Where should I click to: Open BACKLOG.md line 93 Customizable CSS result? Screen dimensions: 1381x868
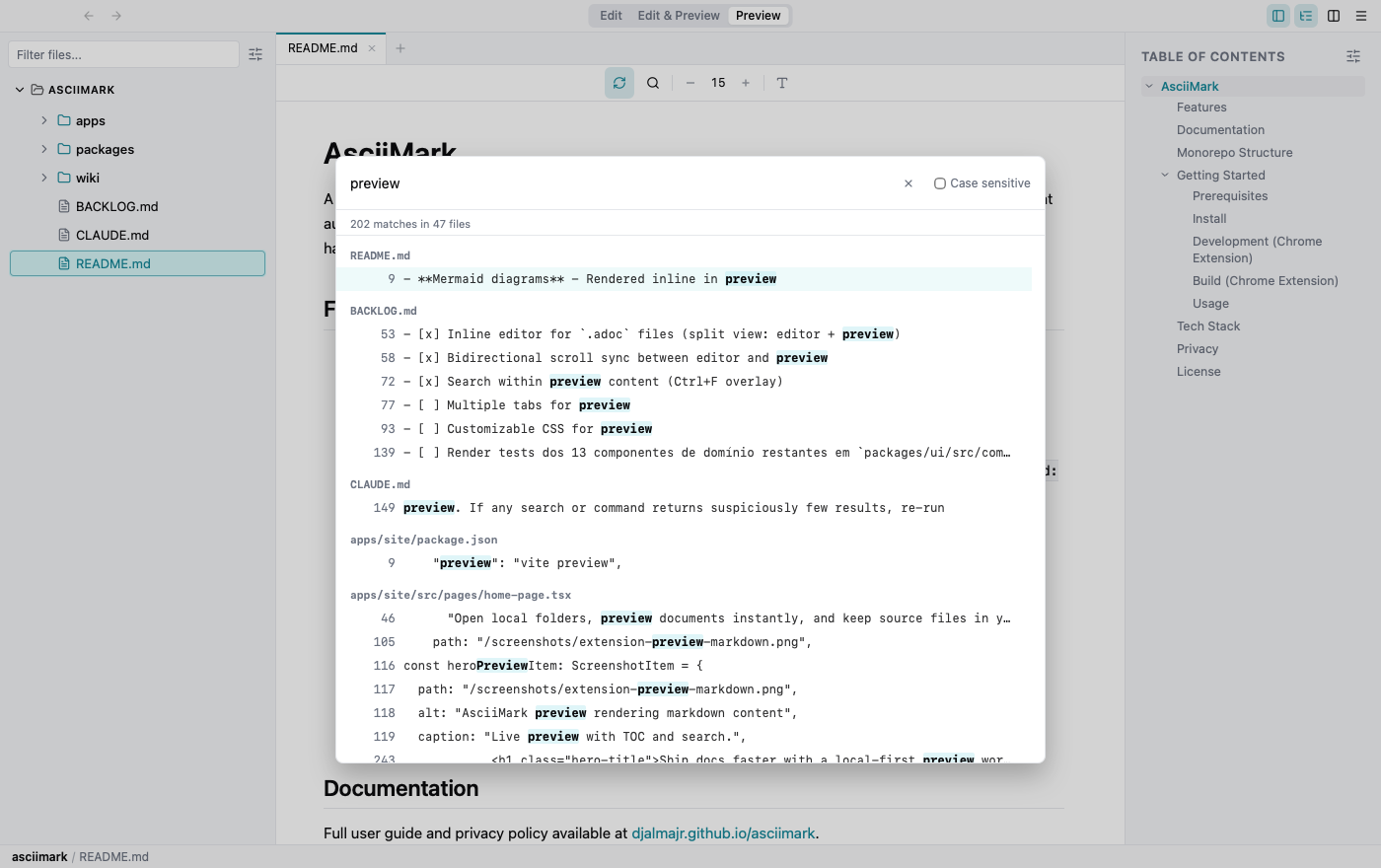click(x=684, y=429)
